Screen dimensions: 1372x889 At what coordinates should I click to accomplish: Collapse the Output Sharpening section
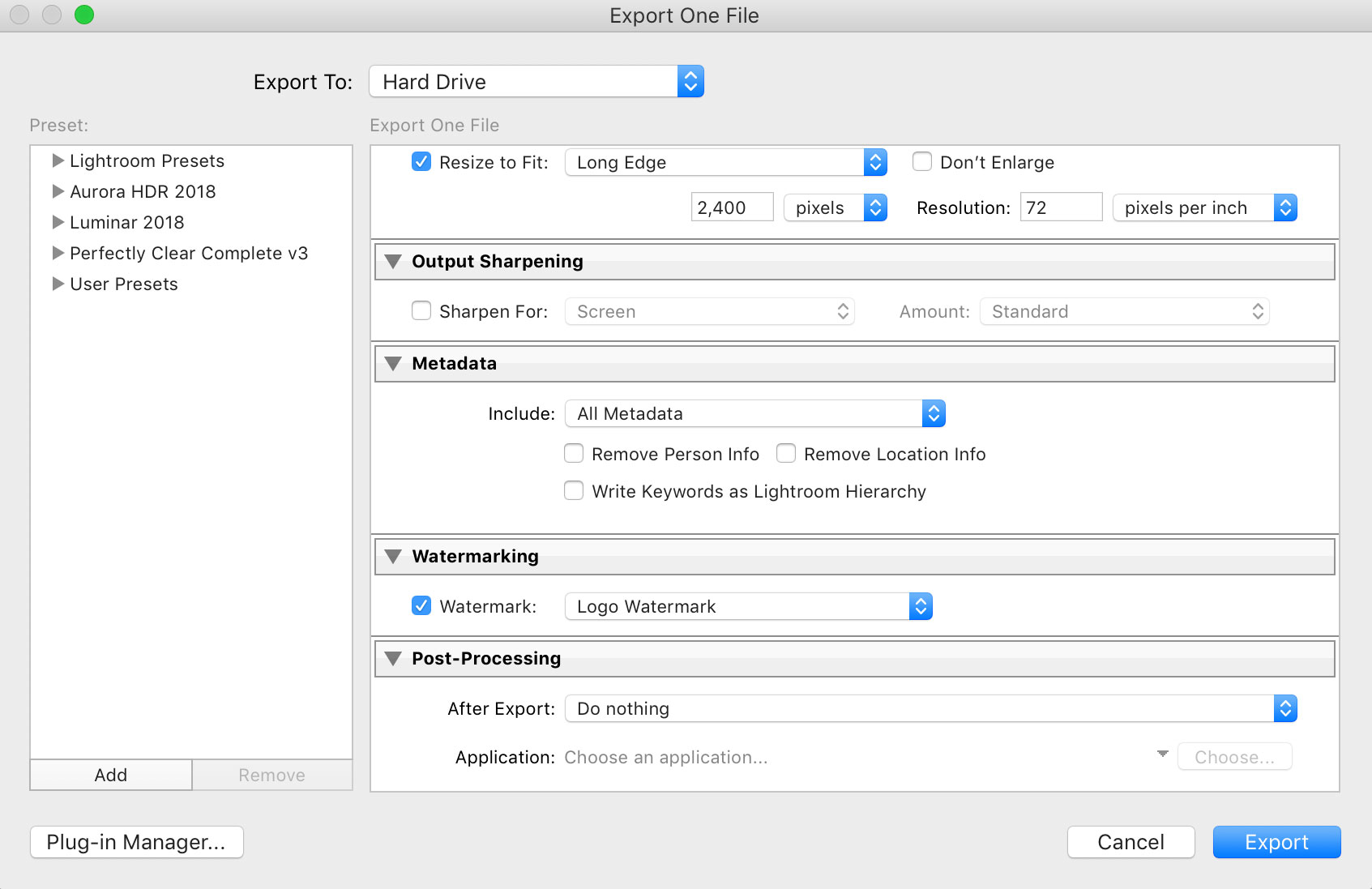(x=394, y=262)
